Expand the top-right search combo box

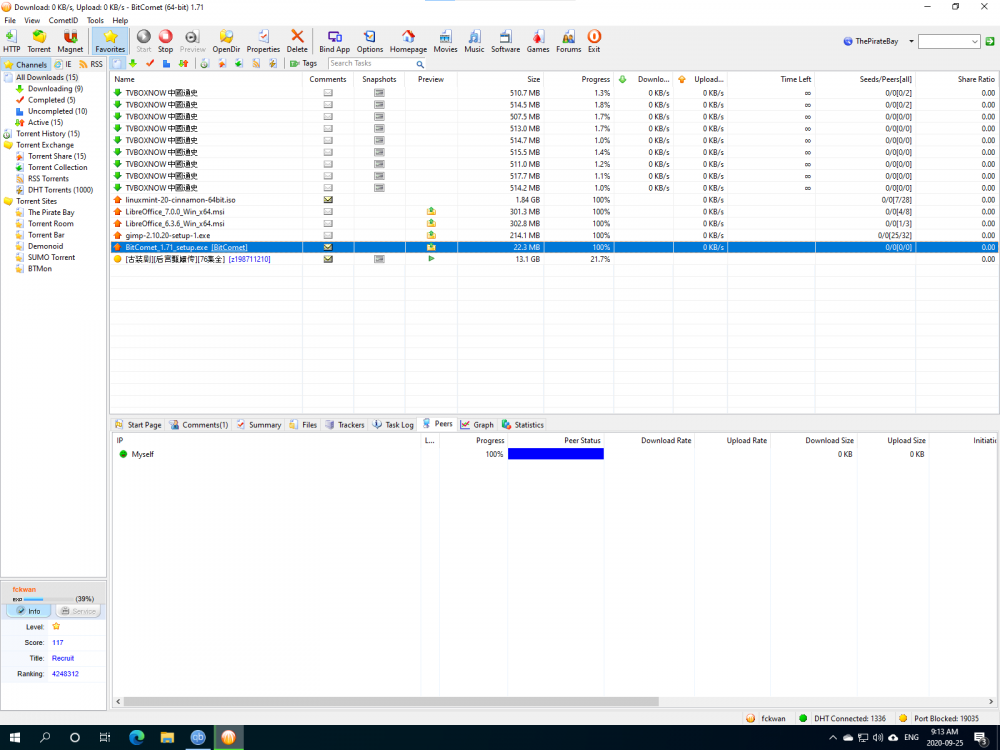click(x=974, y=41)
